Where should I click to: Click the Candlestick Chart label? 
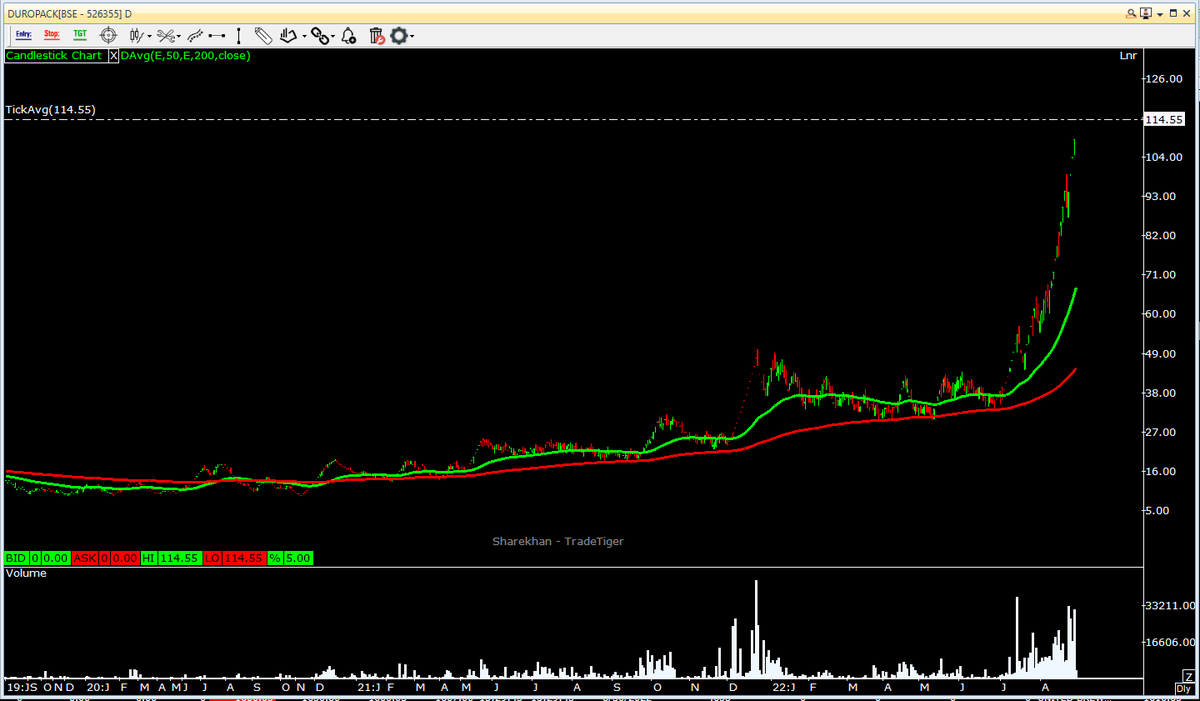[x=52, y=56]
